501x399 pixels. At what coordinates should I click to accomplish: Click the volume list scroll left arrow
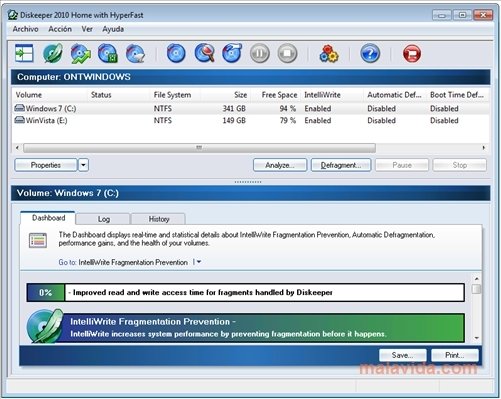(x=17, y=148)
